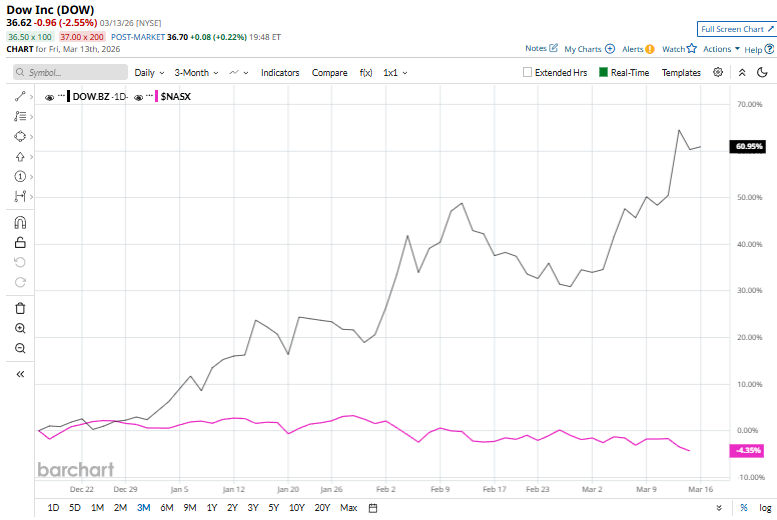Expand the shapes tool submenu arrow

[x=31, y=137]
